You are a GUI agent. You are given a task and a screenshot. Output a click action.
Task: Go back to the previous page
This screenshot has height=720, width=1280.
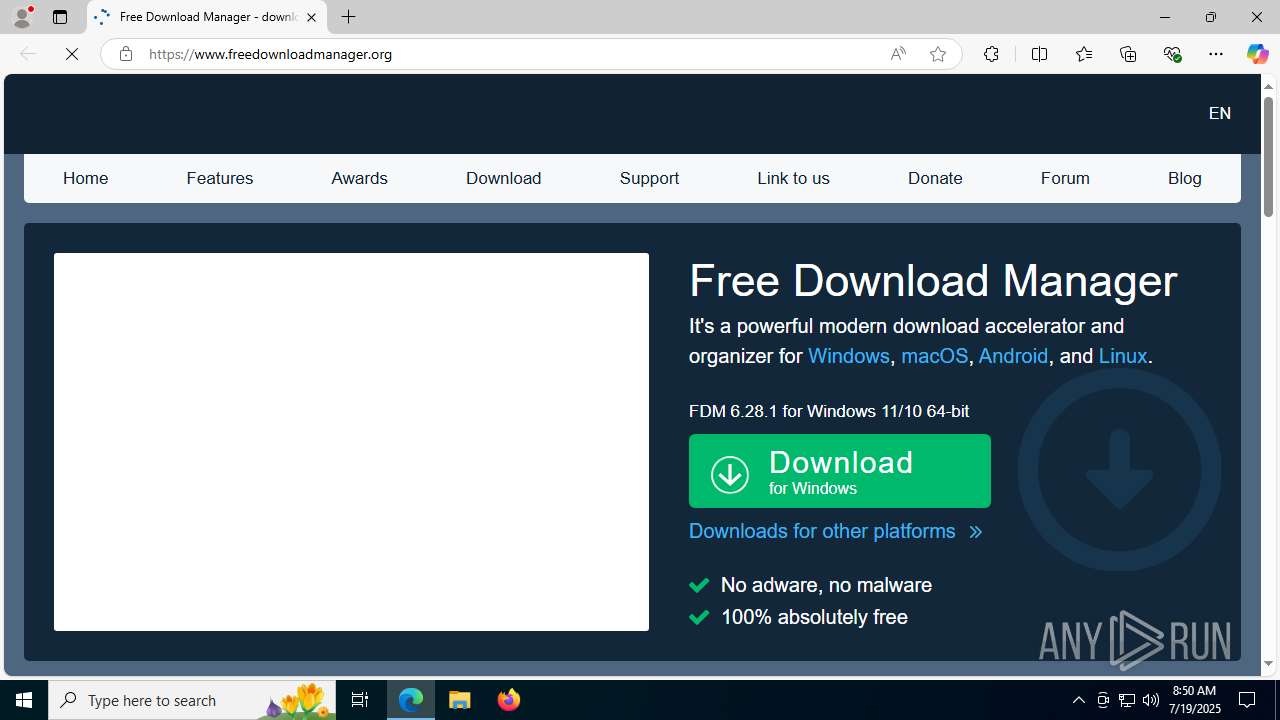[28, 54]
